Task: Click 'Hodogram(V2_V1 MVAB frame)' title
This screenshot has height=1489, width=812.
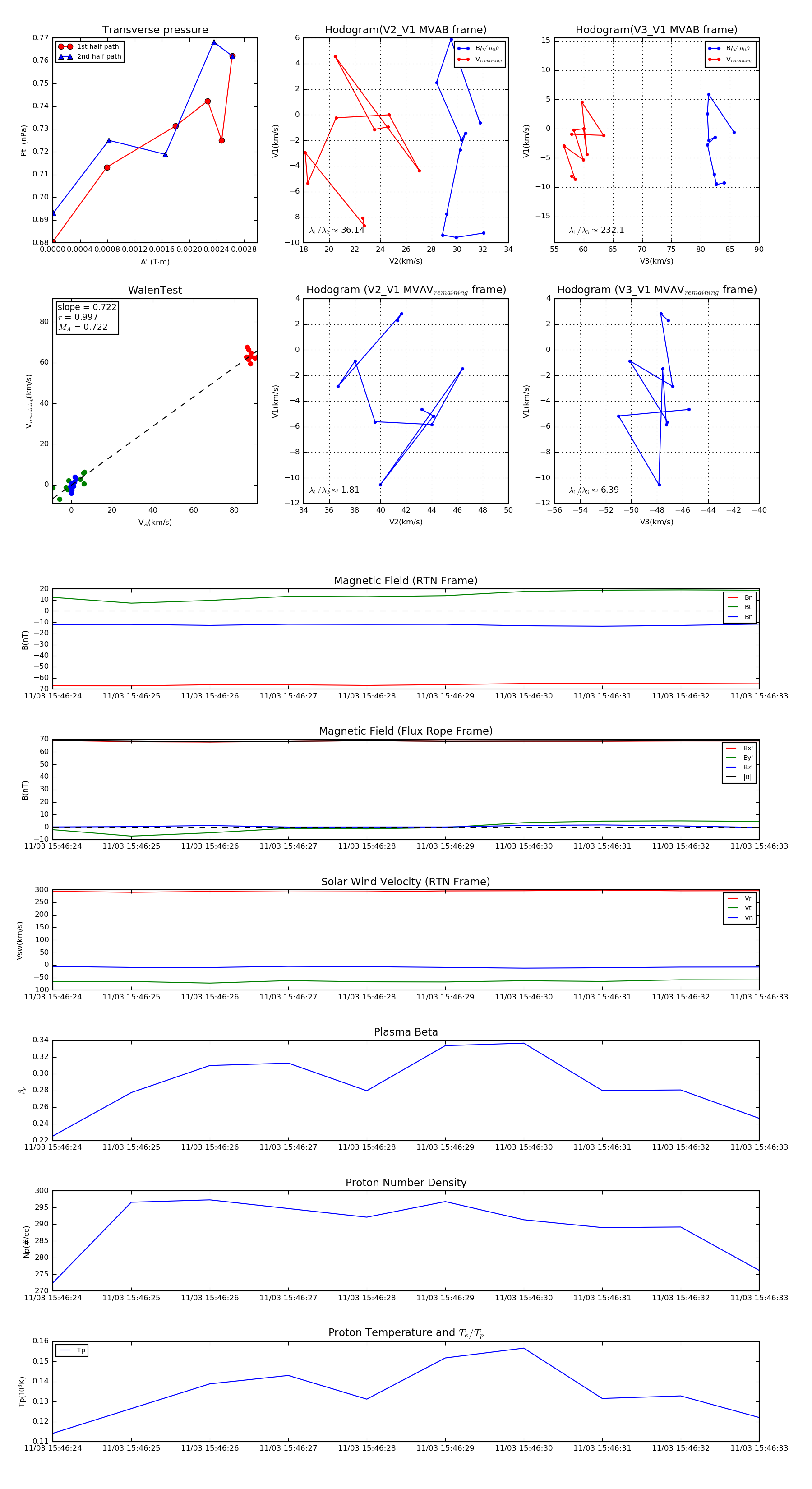Action: point(406,30)
